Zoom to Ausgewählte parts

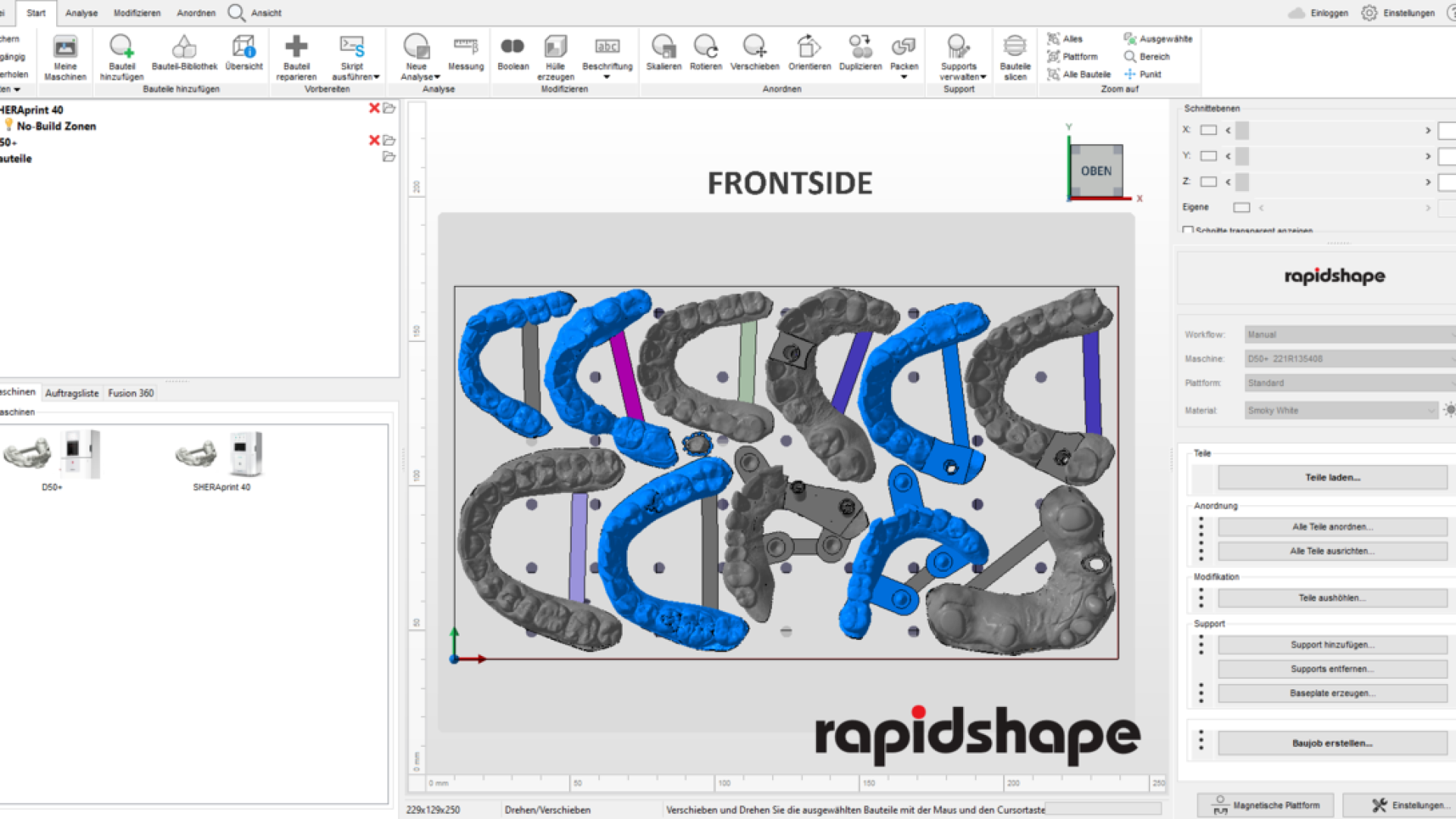click(1158, 39)
